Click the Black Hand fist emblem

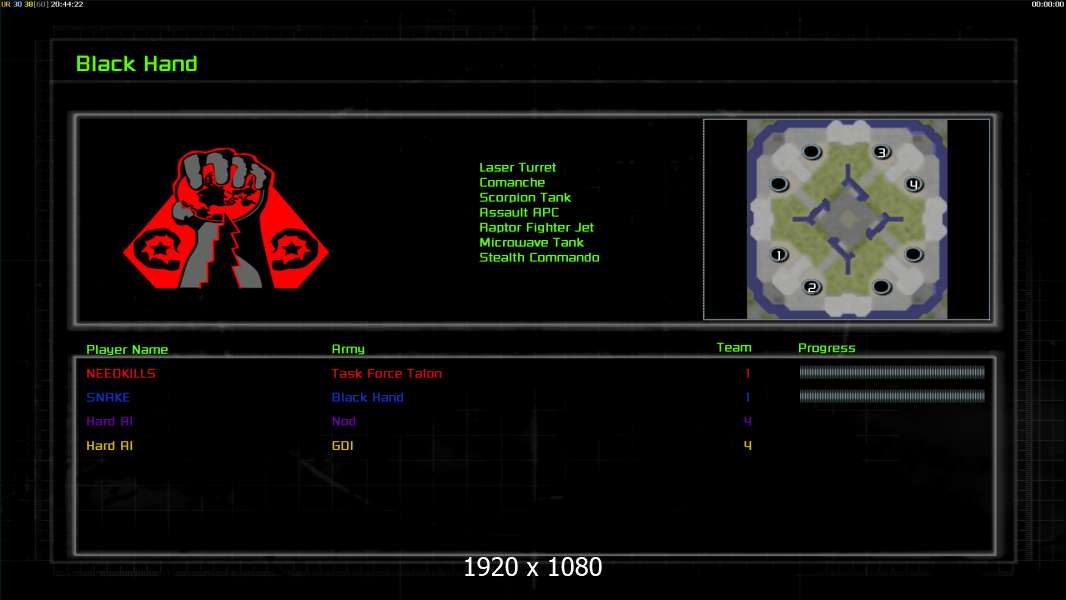[226, 218]
